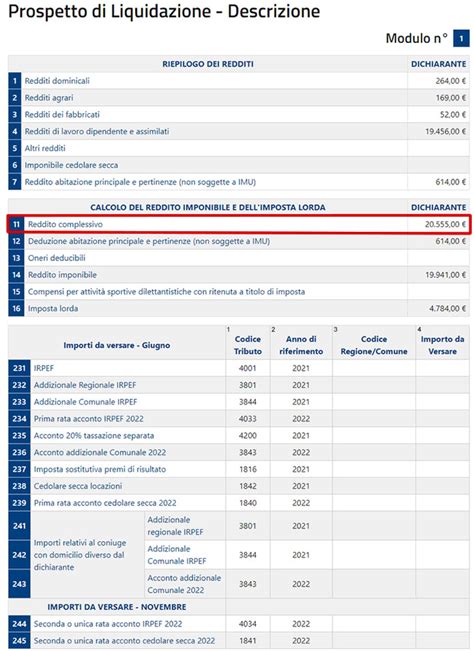Select 'Reddito abitazione principale e pertinenze' row 7 label
This screenshot has height=651, width=474.
coord(140,182)
